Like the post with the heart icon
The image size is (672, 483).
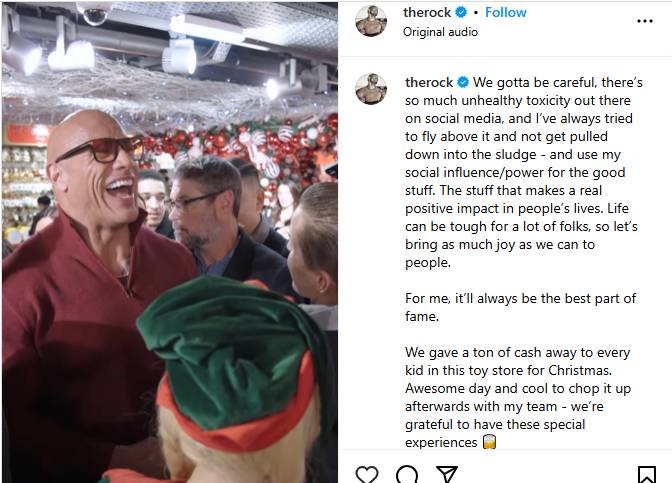pyautogui.click(x=367, y=474)
